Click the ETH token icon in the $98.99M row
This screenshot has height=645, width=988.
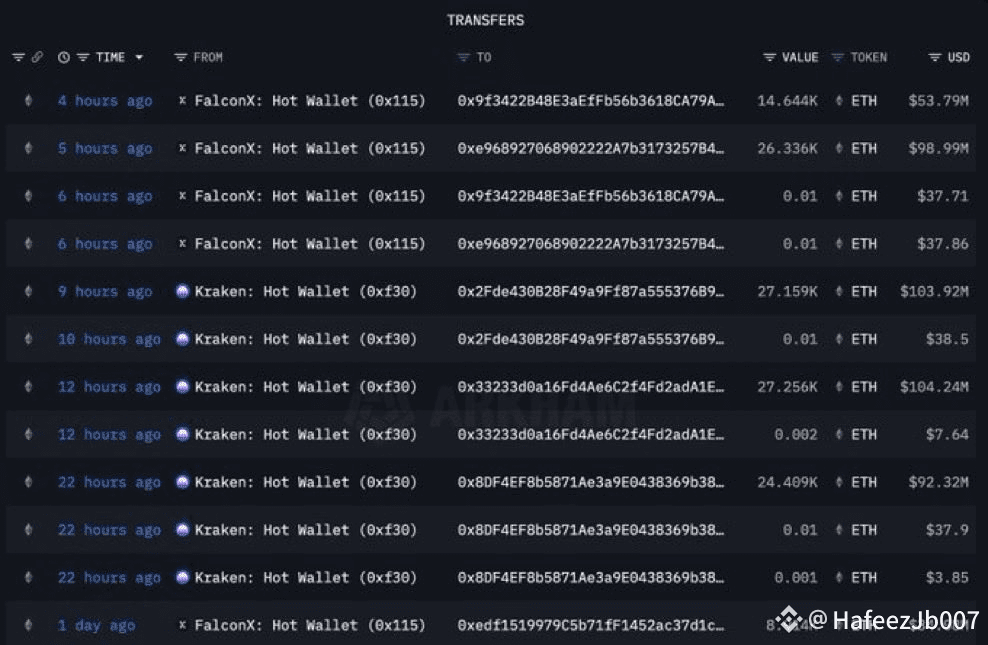point(839,148)
